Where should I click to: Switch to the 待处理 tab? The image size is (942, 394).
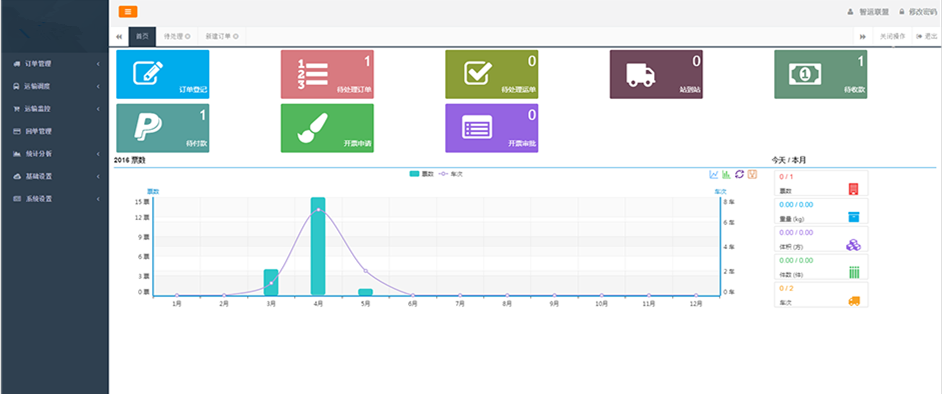click(x=177, y=37)
